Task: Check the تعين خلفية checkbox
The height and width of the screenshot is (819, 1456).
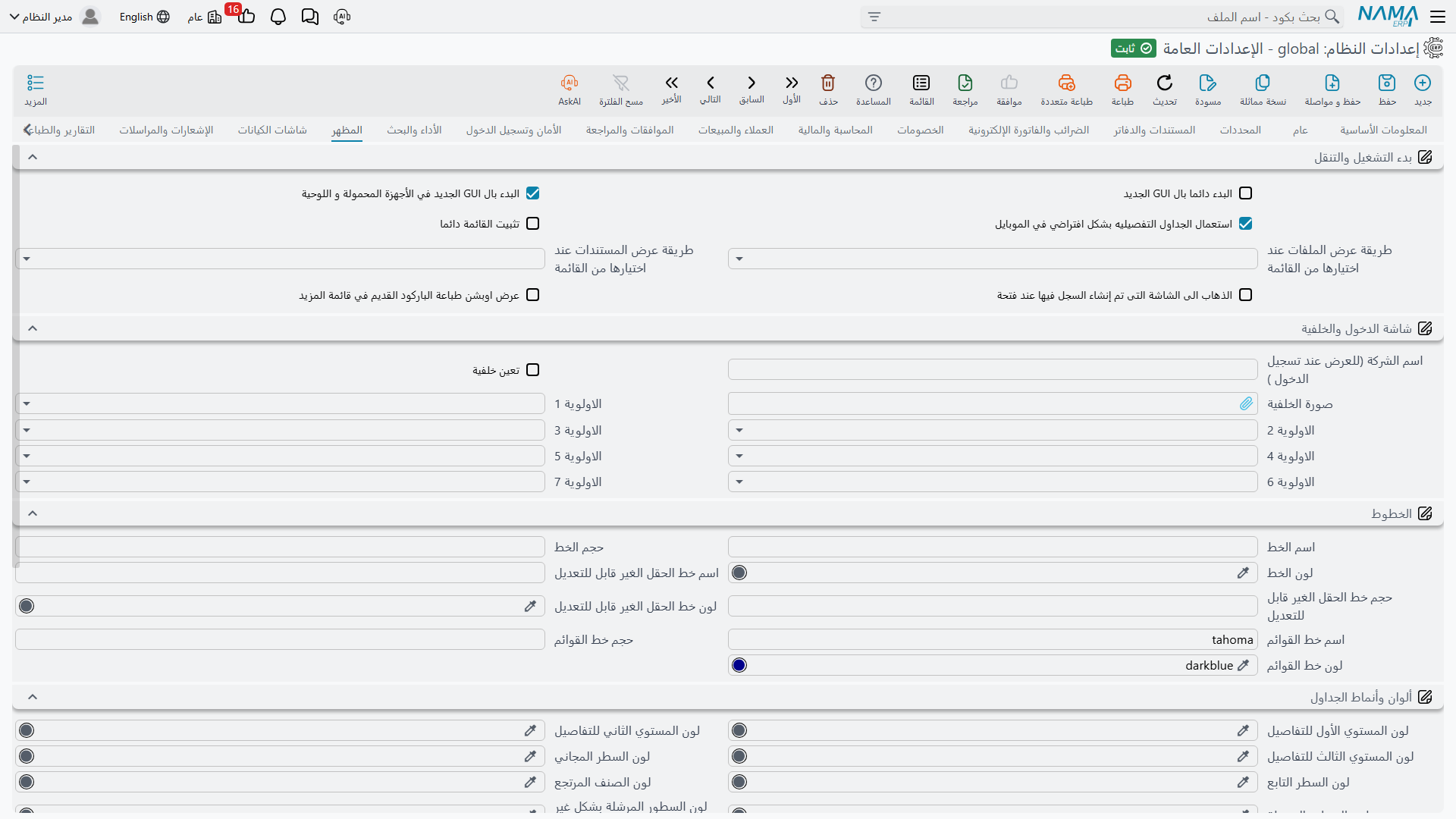Action: click(x=532, y=370)
